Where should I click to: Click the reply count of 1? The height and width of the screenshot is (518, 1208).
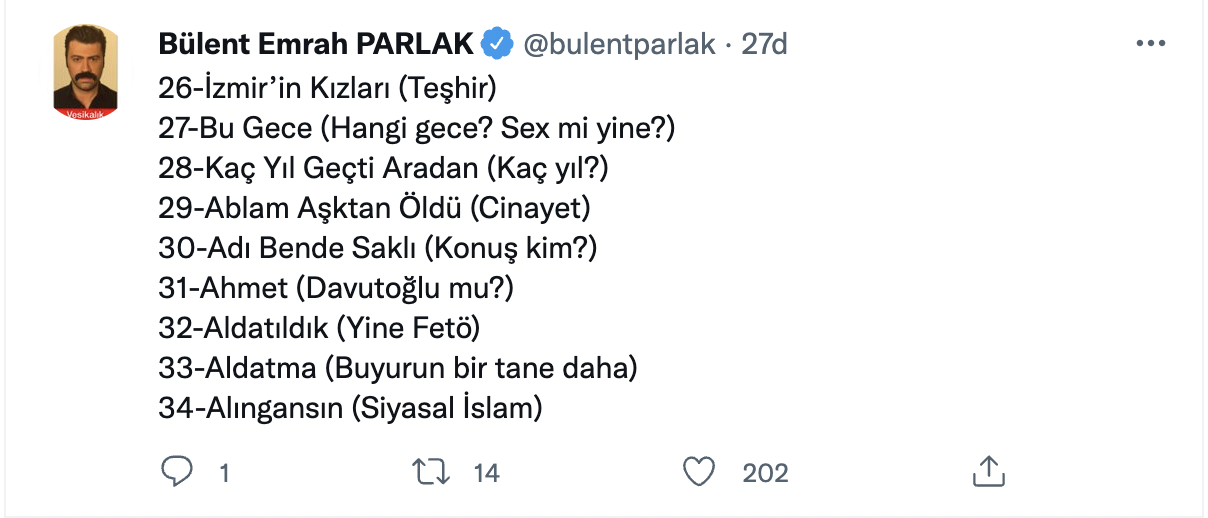[x=224, y=472]
